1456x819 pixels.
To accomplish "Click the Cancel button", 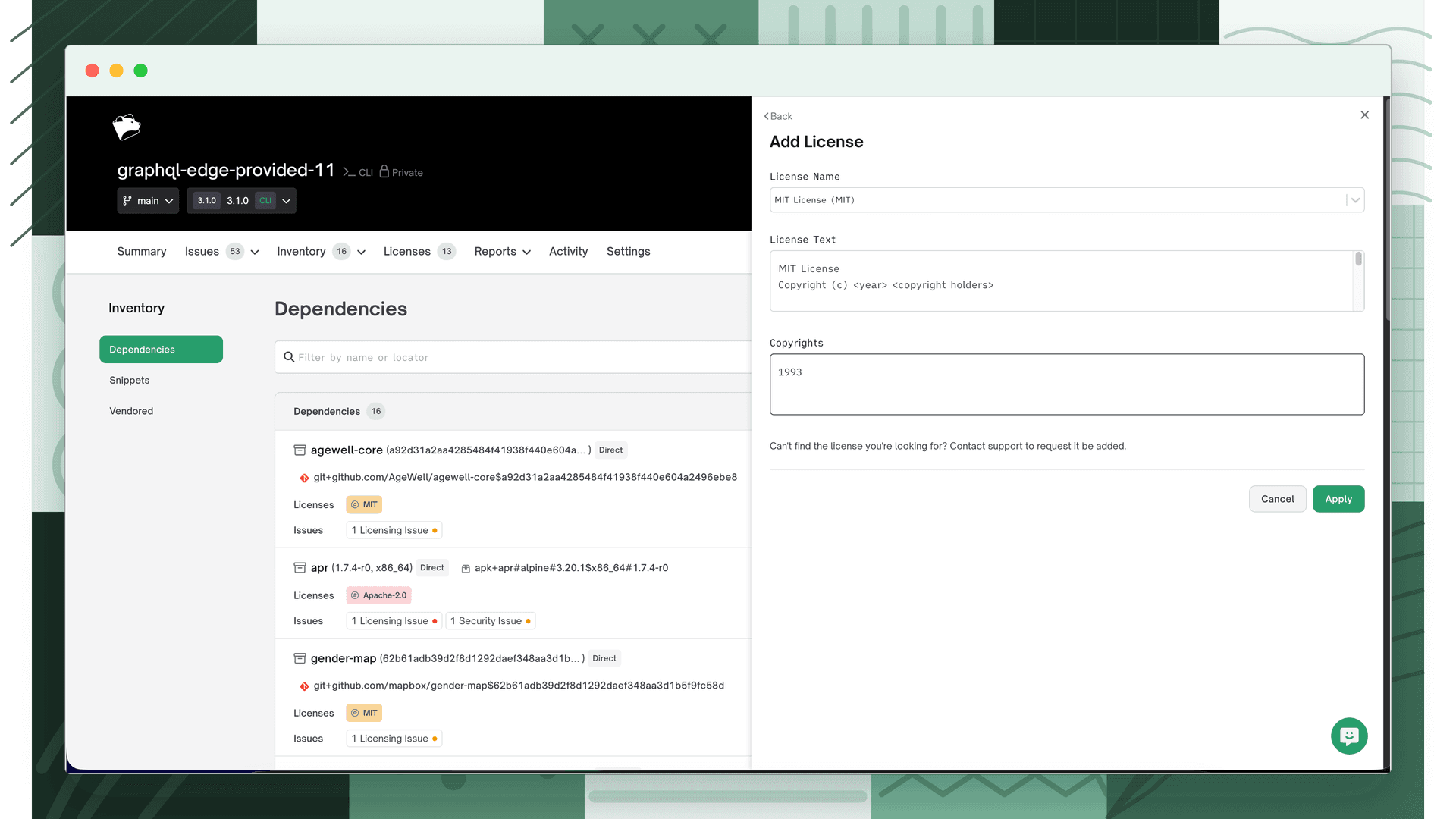I will tap(1278, 499).
